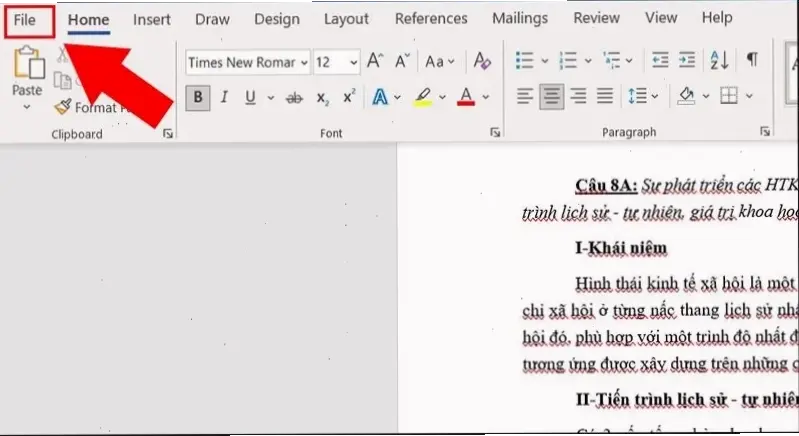Click the 'Câu 8A:' heading text

click(x=606, y=186)
